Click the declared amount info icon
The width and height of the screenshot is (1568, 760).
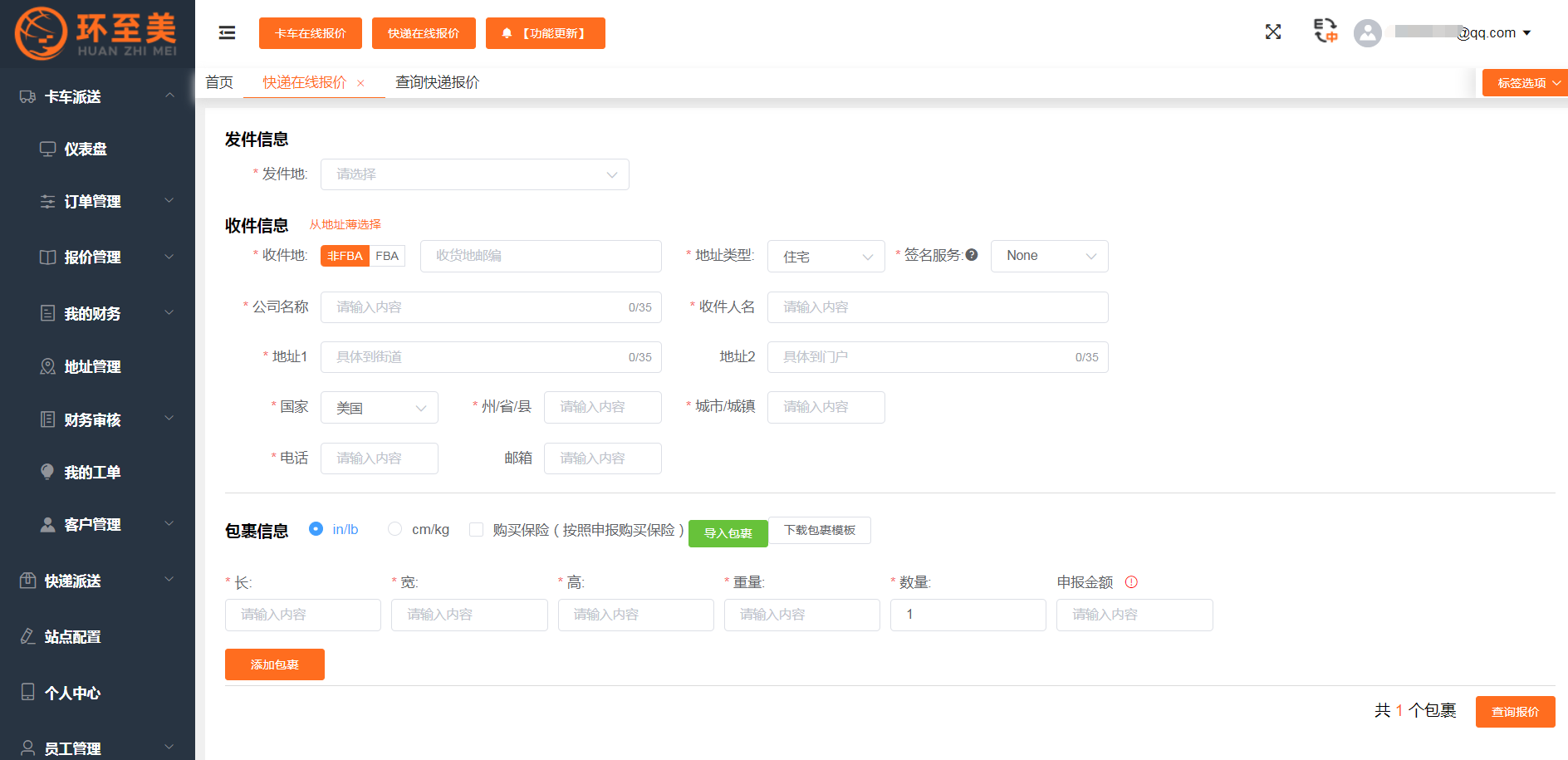click(1131, 582)
